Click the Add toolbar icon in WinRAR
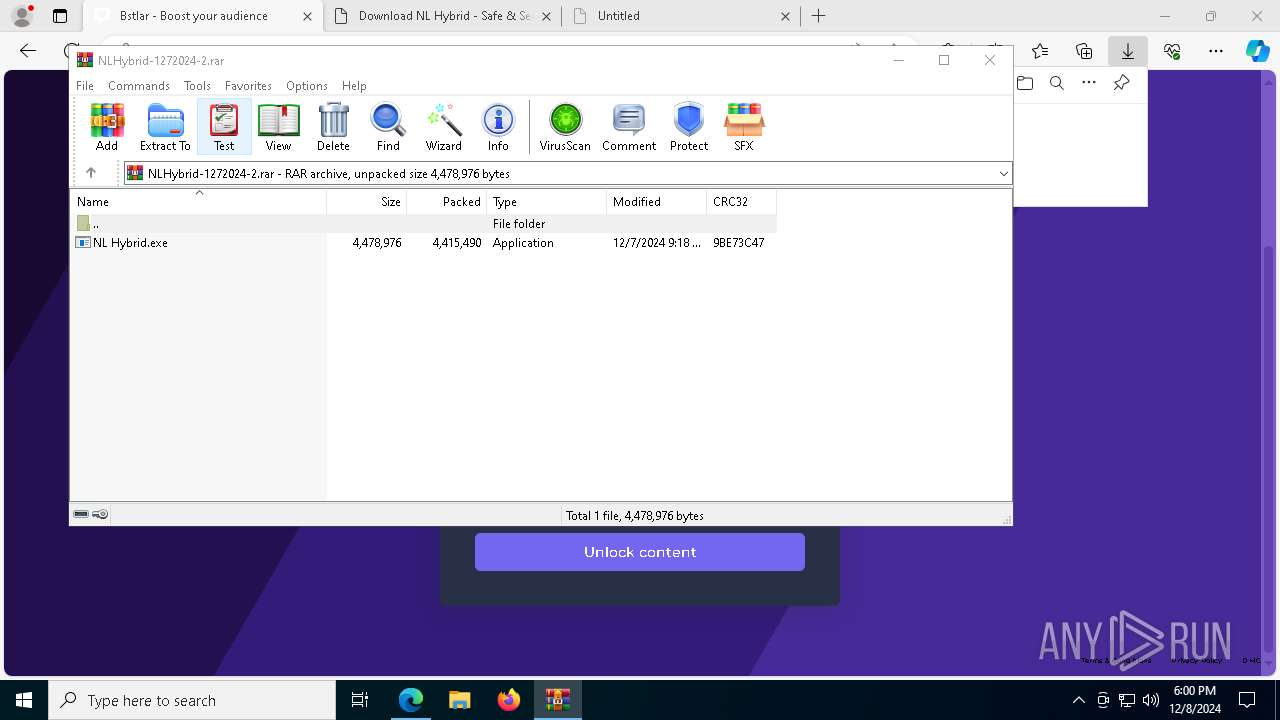 pyautogui.click(x=107, y=127)
